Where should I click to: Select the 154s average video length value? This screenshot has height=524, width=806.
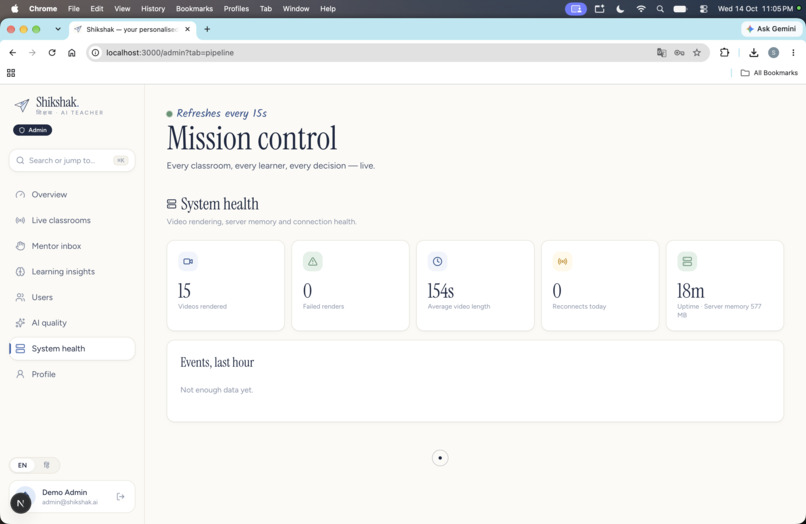click(x=441, y=291)
